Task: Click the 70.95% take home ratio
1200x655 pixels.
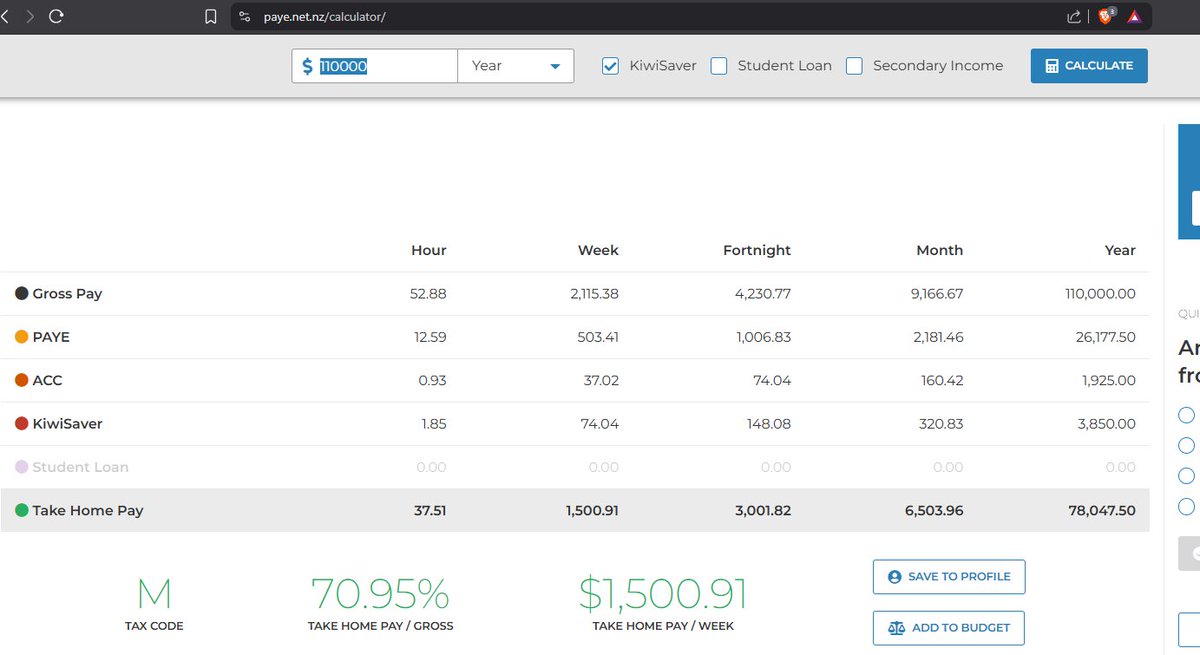Action: (380, 595)
